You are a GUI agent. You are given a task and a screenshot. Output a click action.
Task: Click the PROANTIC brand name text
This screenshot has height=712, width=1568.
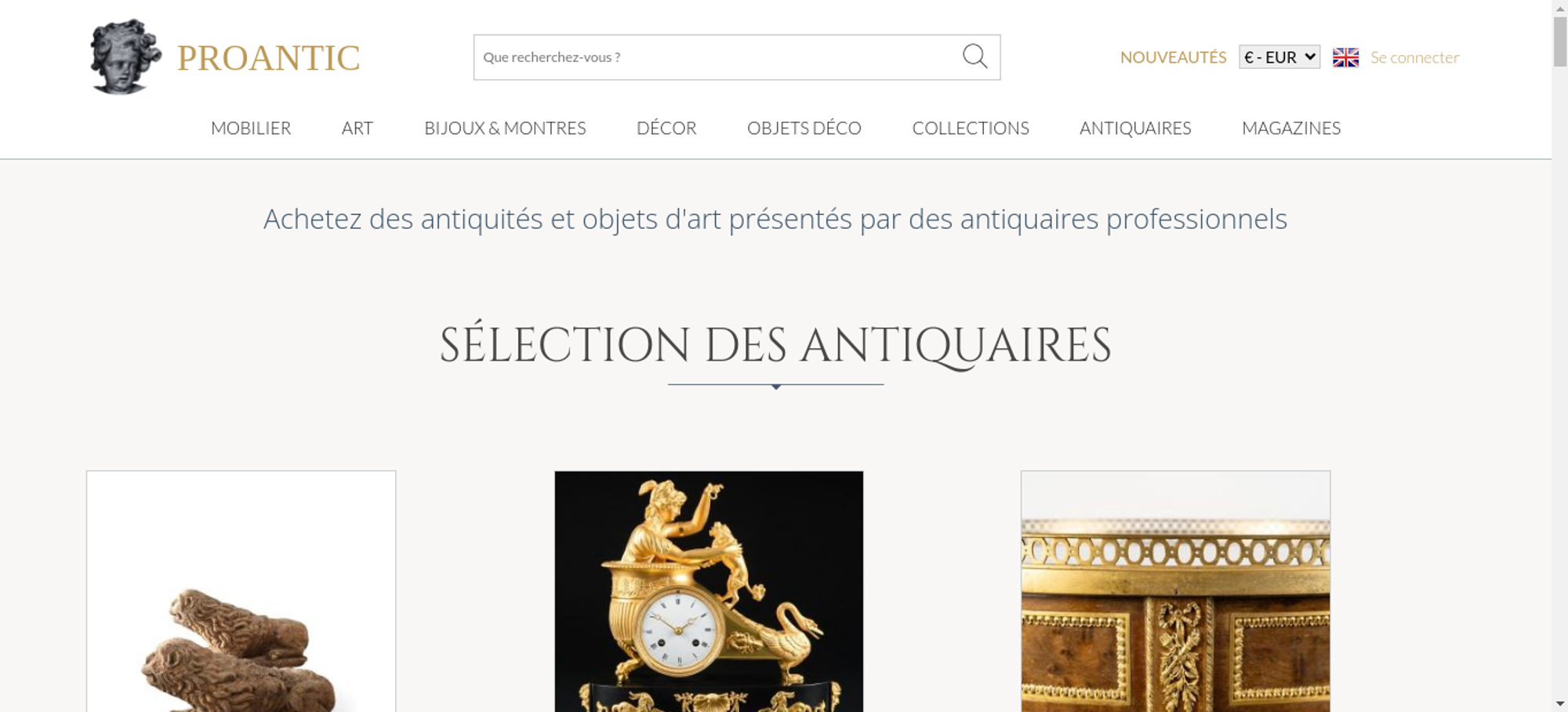click(268, 58)
